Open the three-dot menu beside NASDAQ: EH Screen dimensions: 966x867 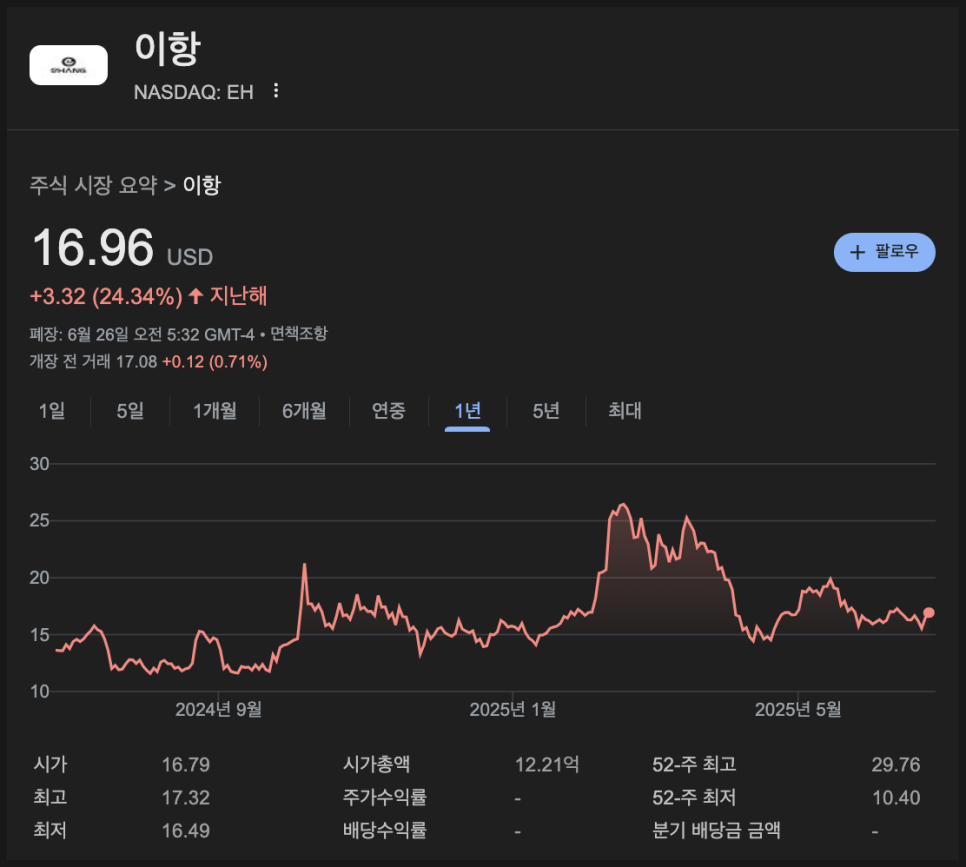(276, 91)
